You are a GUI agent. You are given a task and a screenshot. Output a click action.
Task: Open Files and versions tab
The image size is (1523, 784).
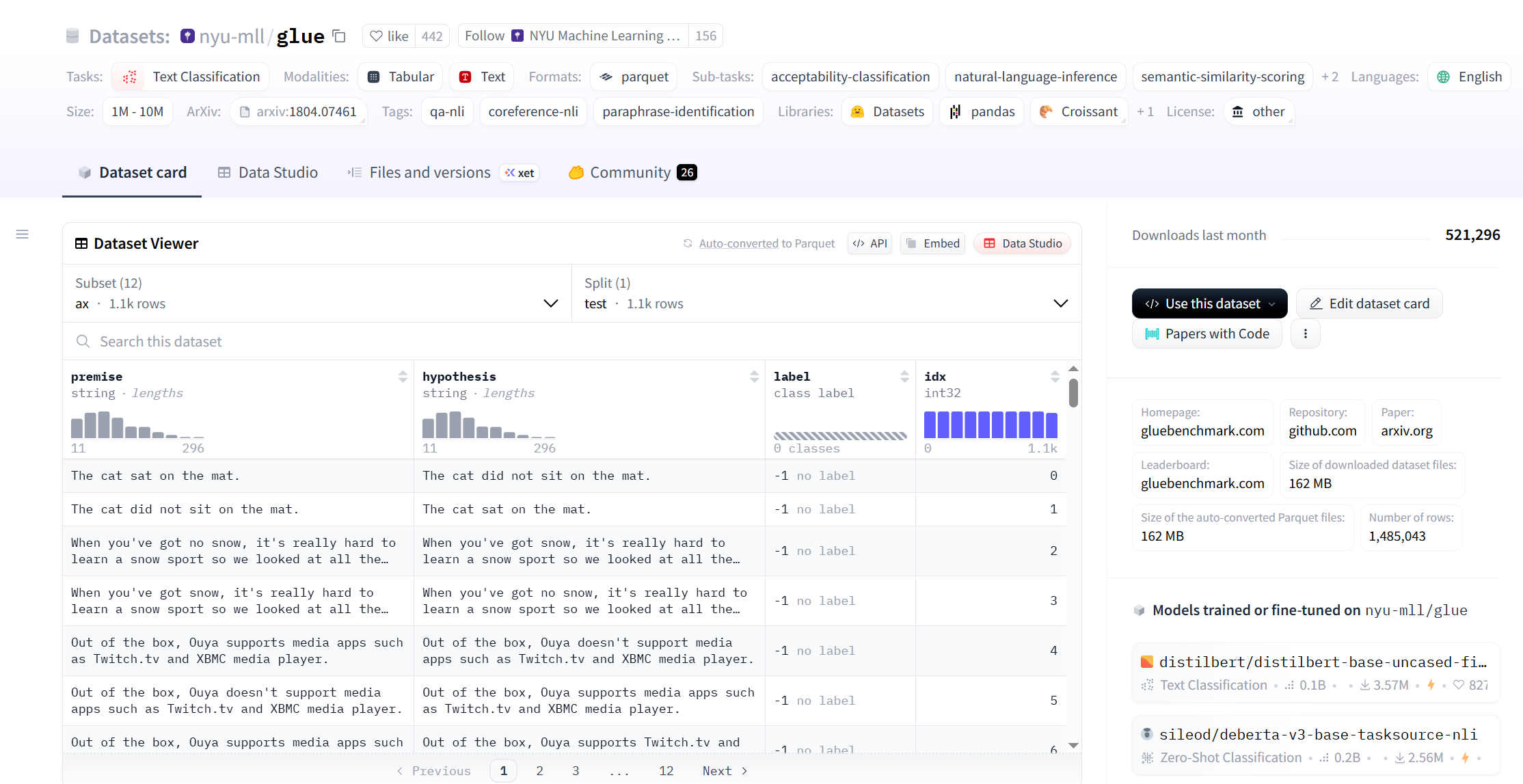[x=429, y=173]
